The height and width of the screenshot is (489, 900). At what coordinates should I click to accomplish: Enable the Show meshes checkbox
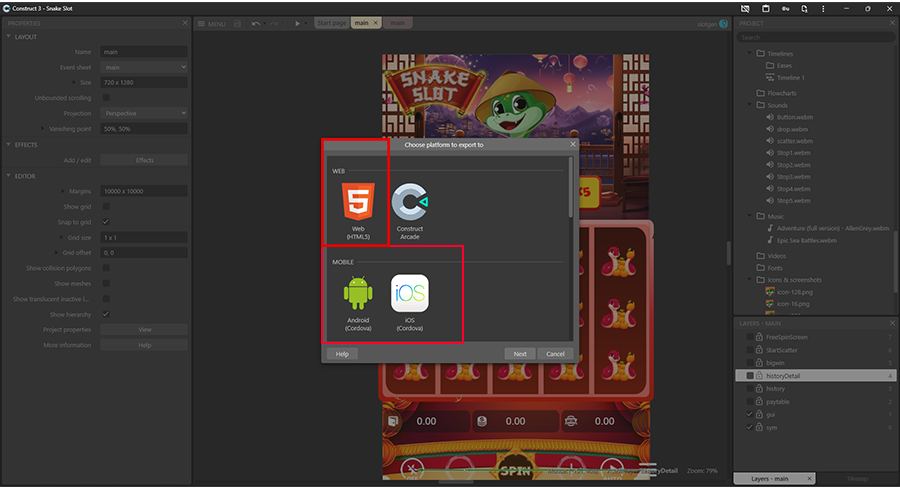106,283
